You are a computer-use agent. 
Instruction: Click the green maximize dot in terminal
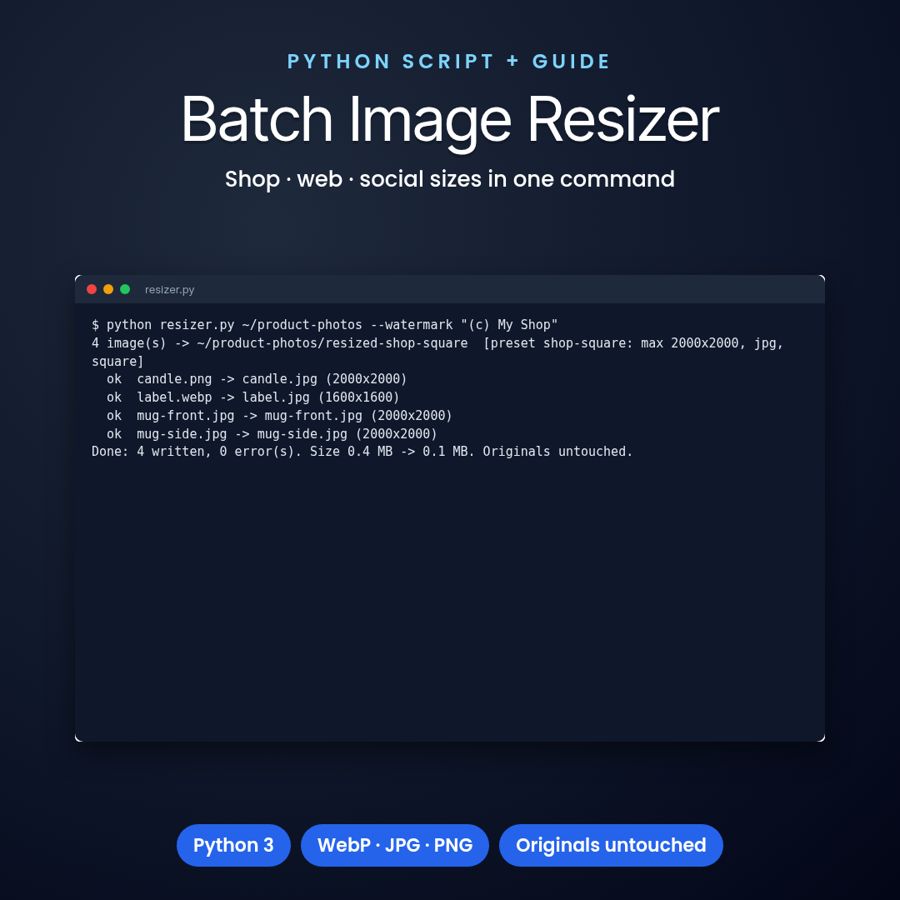click(x=125, y=289)
